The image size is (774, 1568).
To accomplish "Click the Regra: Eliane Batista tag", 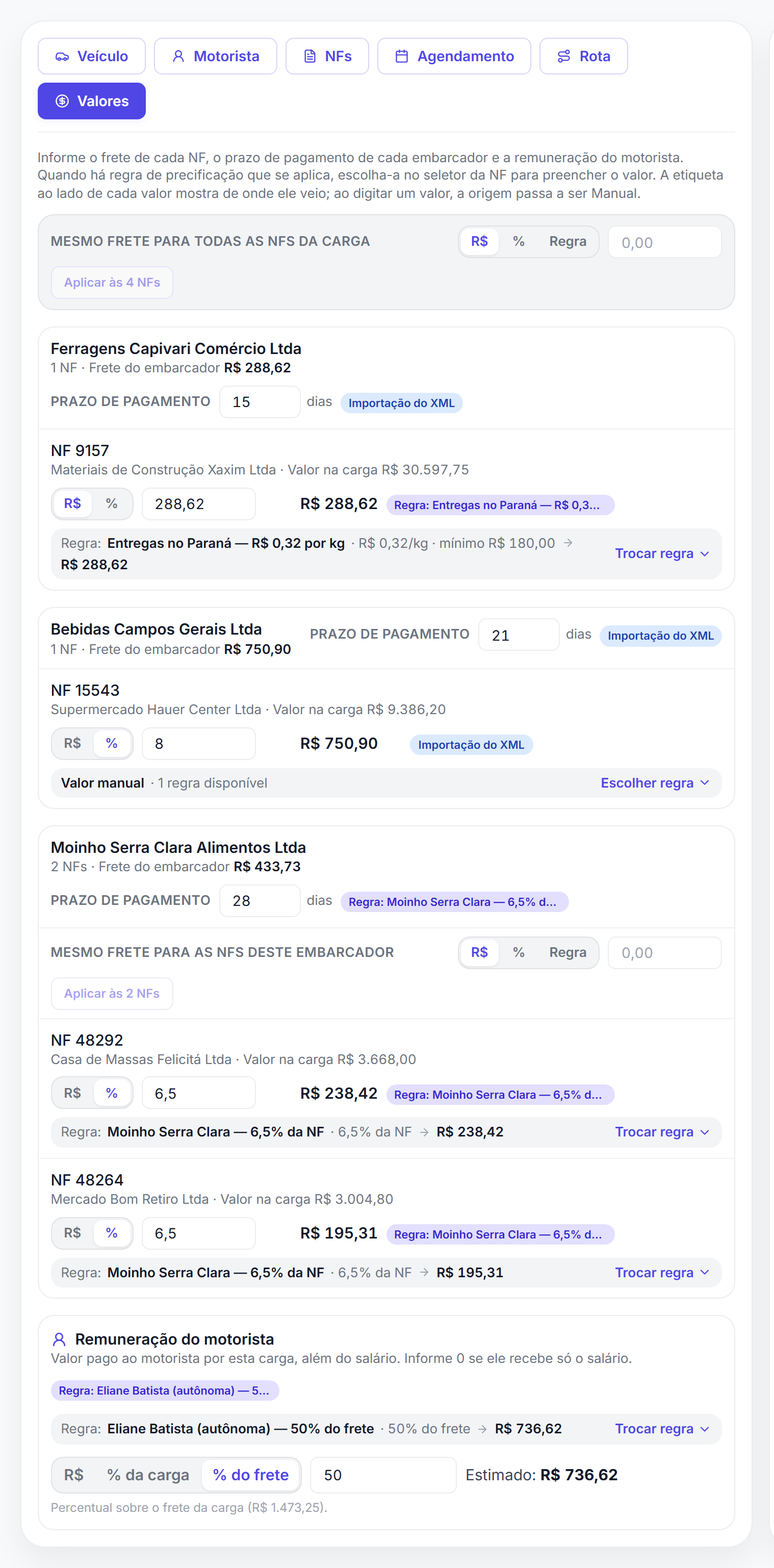I will point(165,1391).
